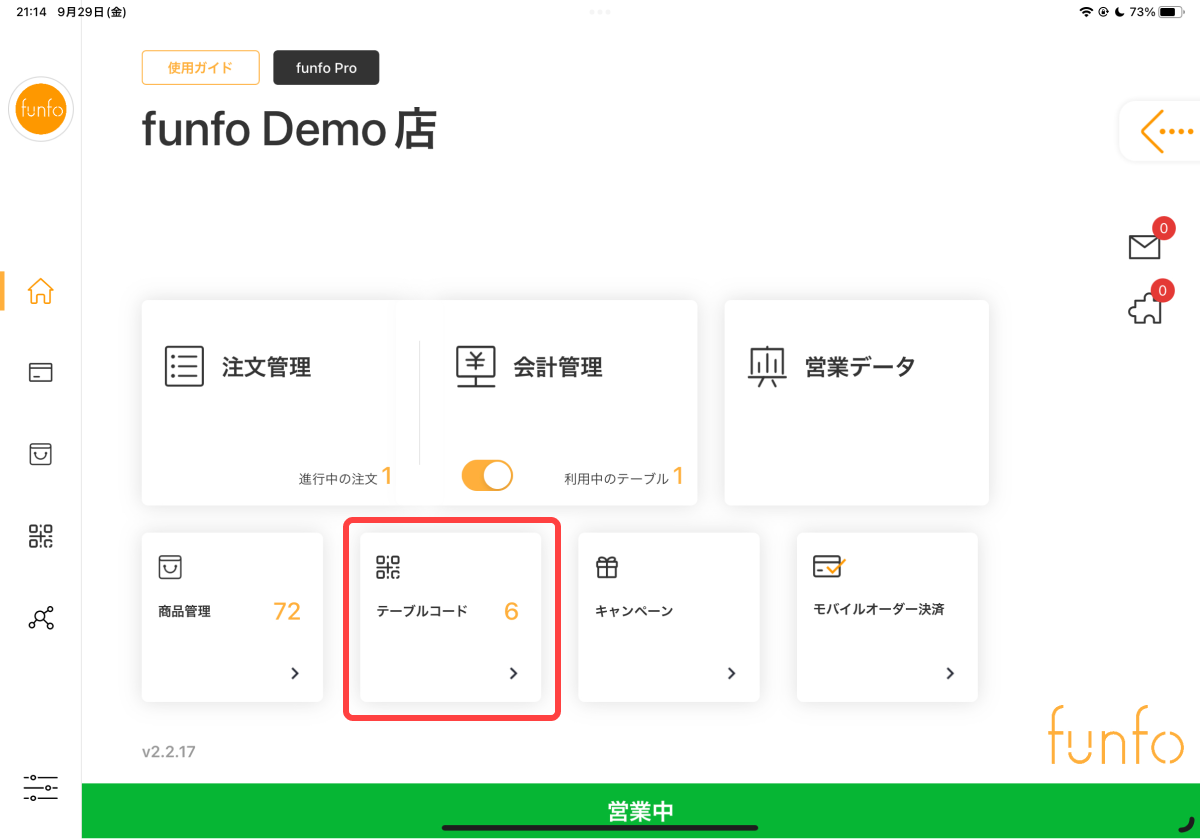Screen dimensions: 1200x839
Task: Tap the Wi-Fi icon in status bar
Action: 1086,12
